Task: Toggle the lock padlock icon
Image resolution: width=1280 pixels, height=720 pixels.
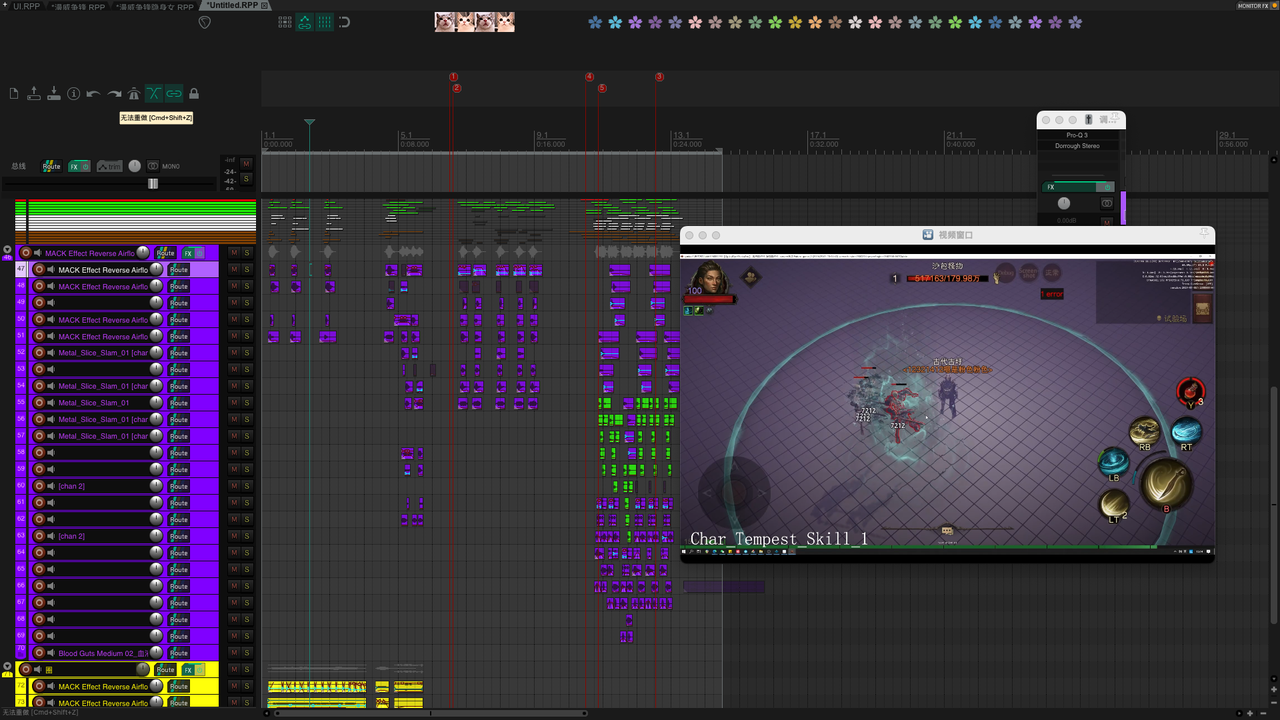Action: 194,94
